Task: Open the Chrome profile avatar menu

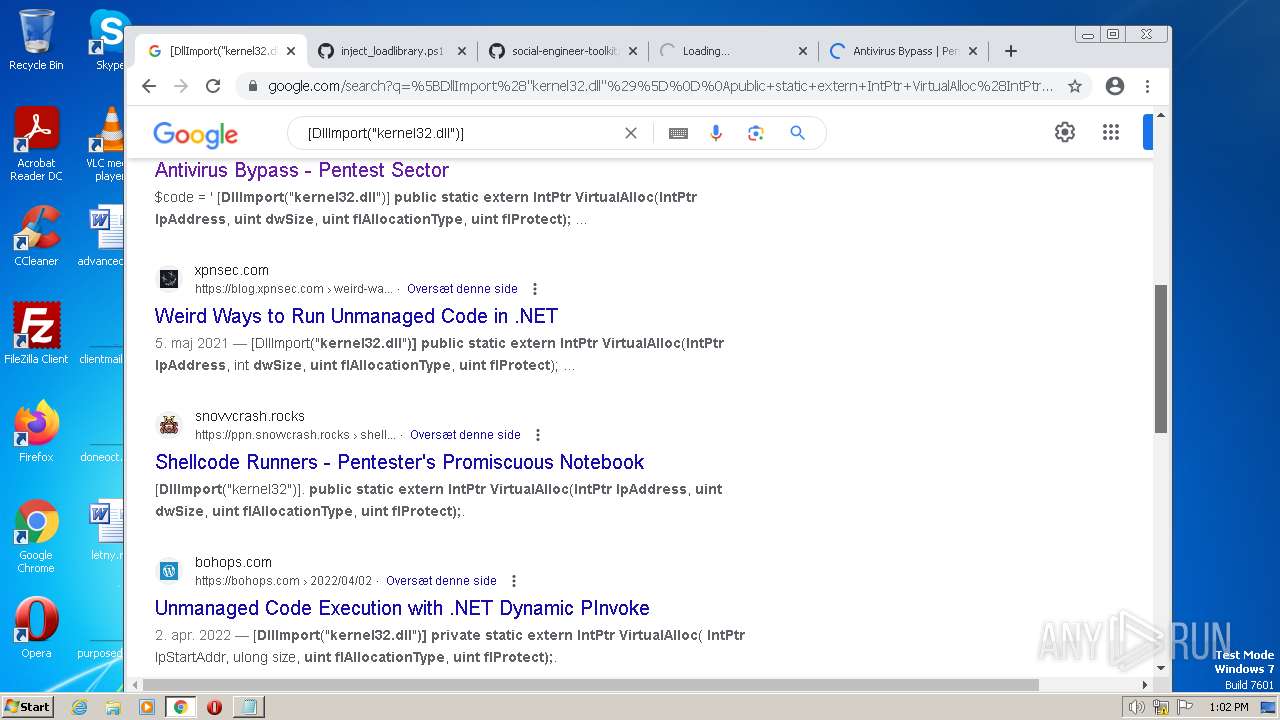Action: tap(1115, 86)
